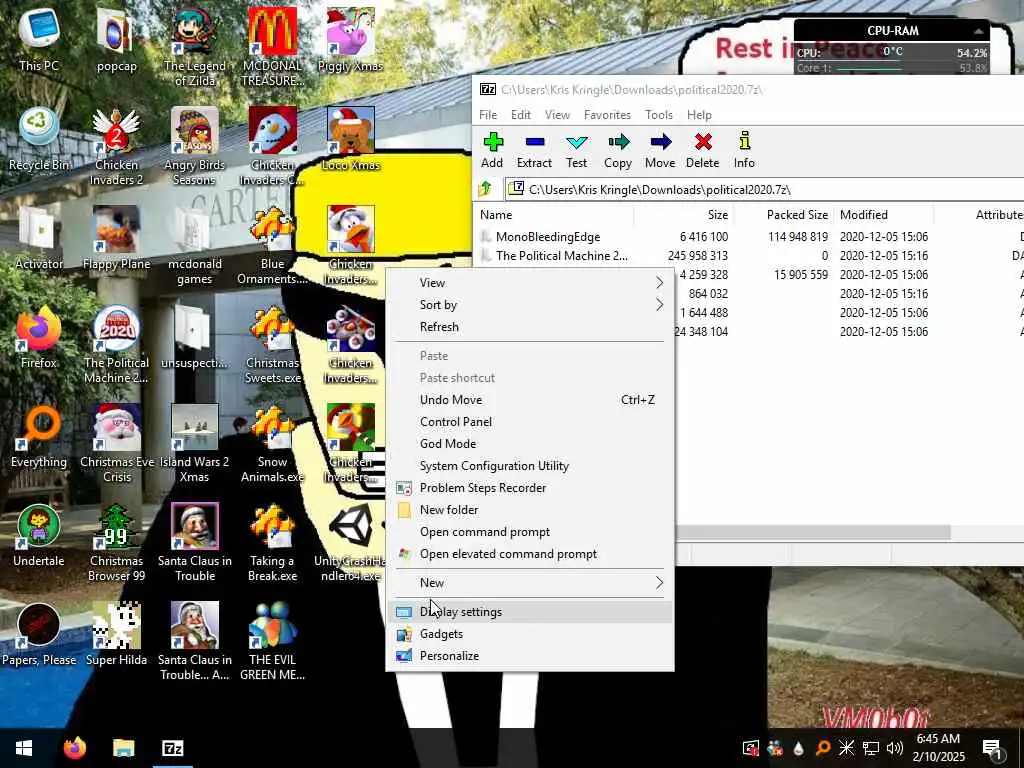This screenshot has width=1024, height=768.
Task: Select the Chicken Invaders 2 shortcut
Action: pos(116,146)
